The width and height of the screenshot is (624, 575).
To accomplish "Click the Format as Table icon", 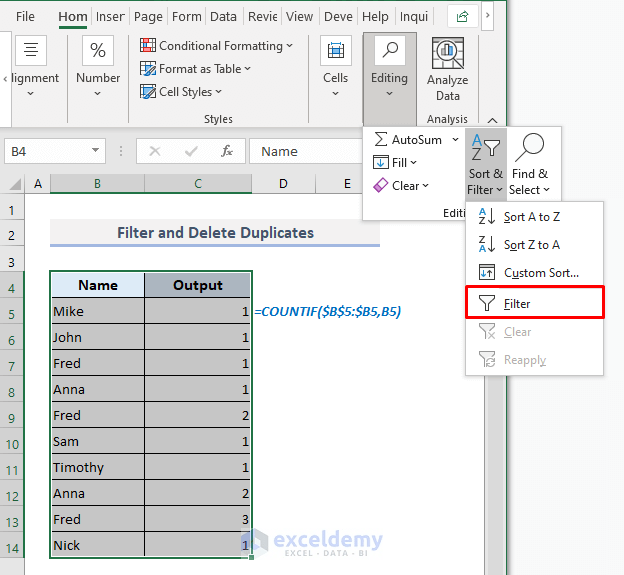I will point(148,68).
